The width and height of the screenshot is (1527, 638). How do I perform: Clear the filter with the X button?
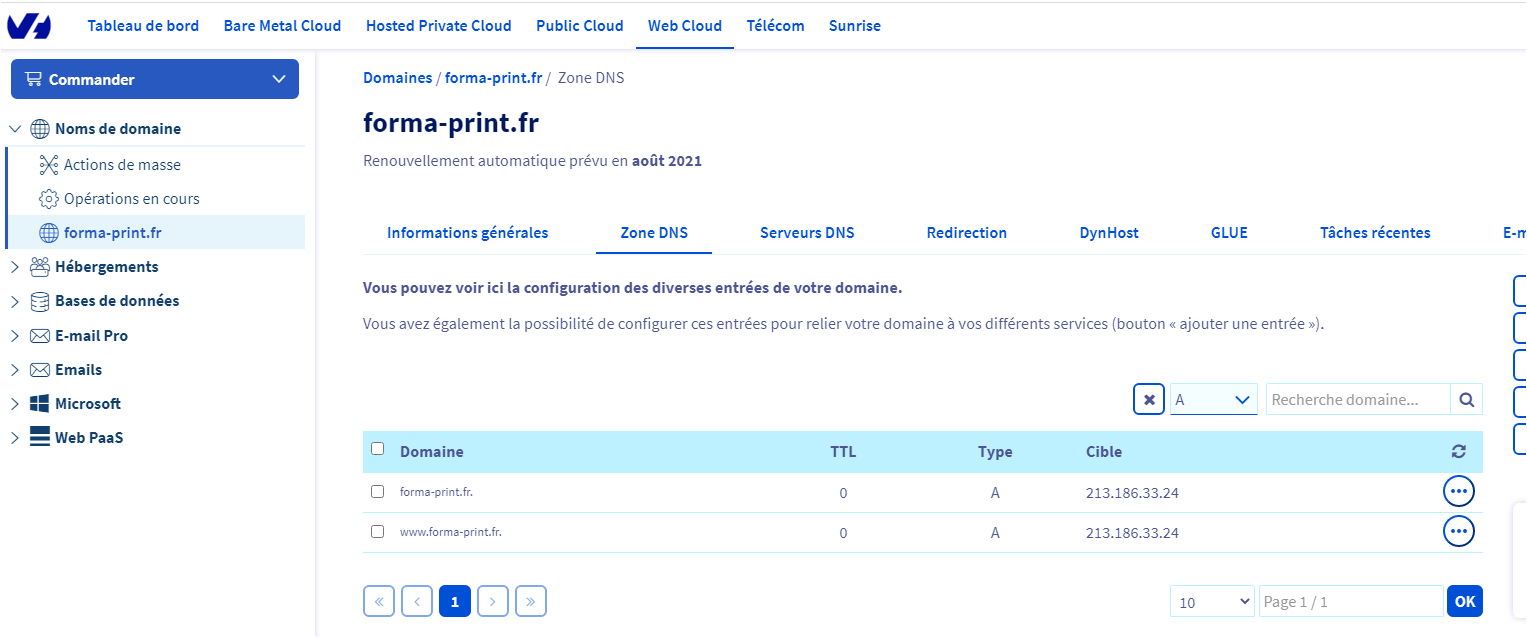pos(1149,400)
